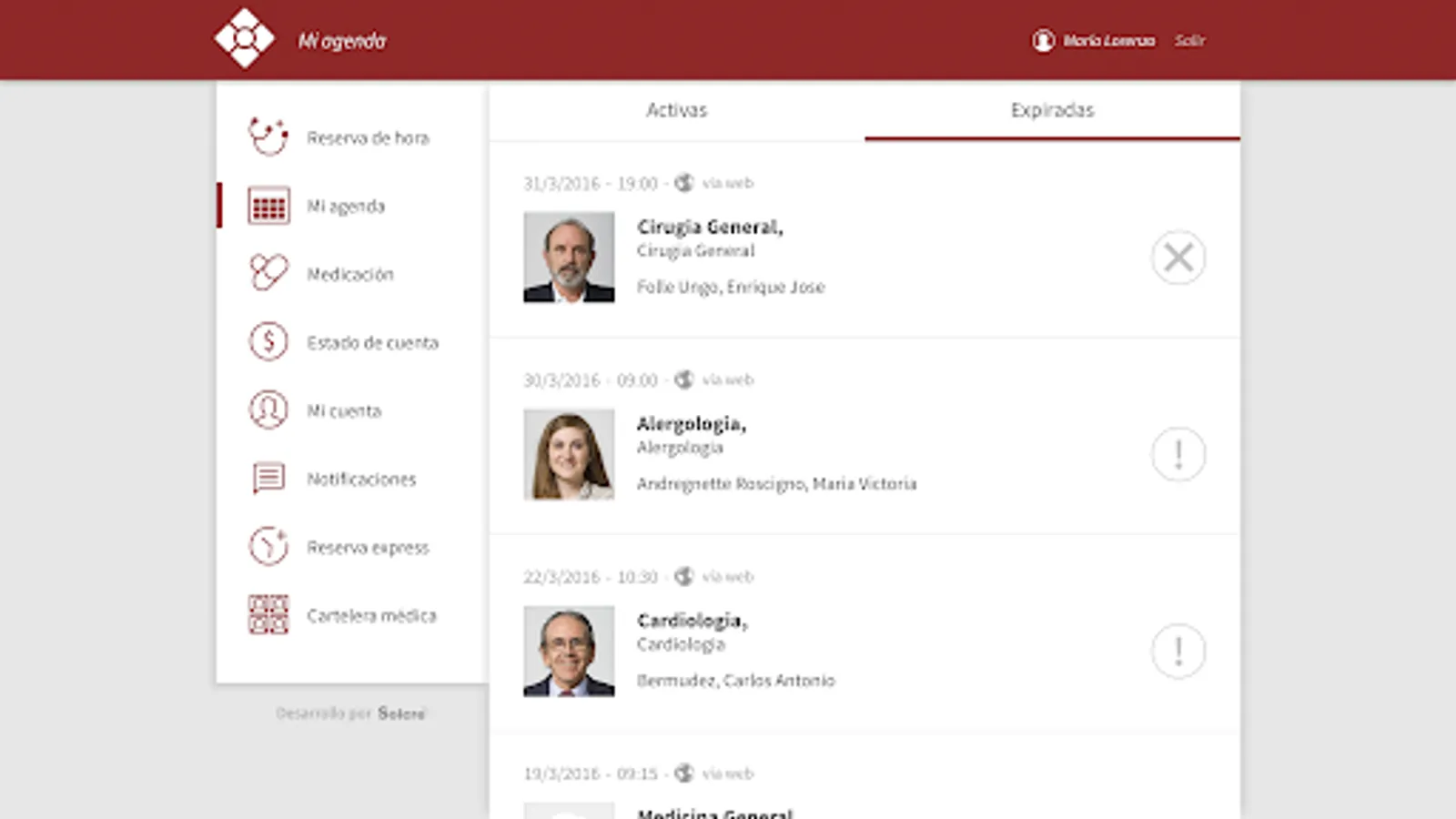Open the pills Medicación icon
The image size is (1456, 819).
(268, 273)
